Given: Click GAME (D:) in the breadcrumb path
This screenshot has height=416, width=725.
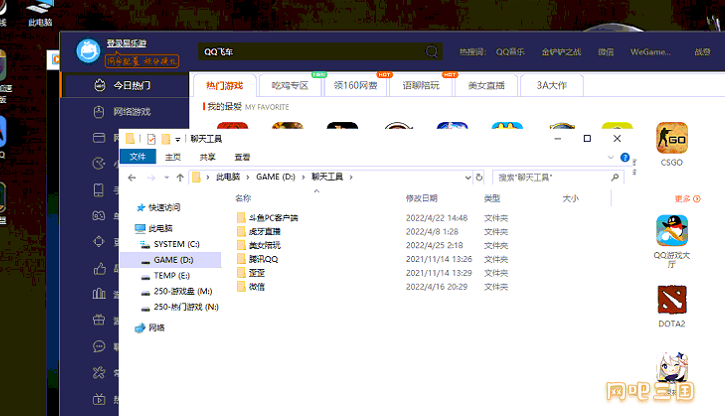Looking at the screenshot, I should point(276,177).
